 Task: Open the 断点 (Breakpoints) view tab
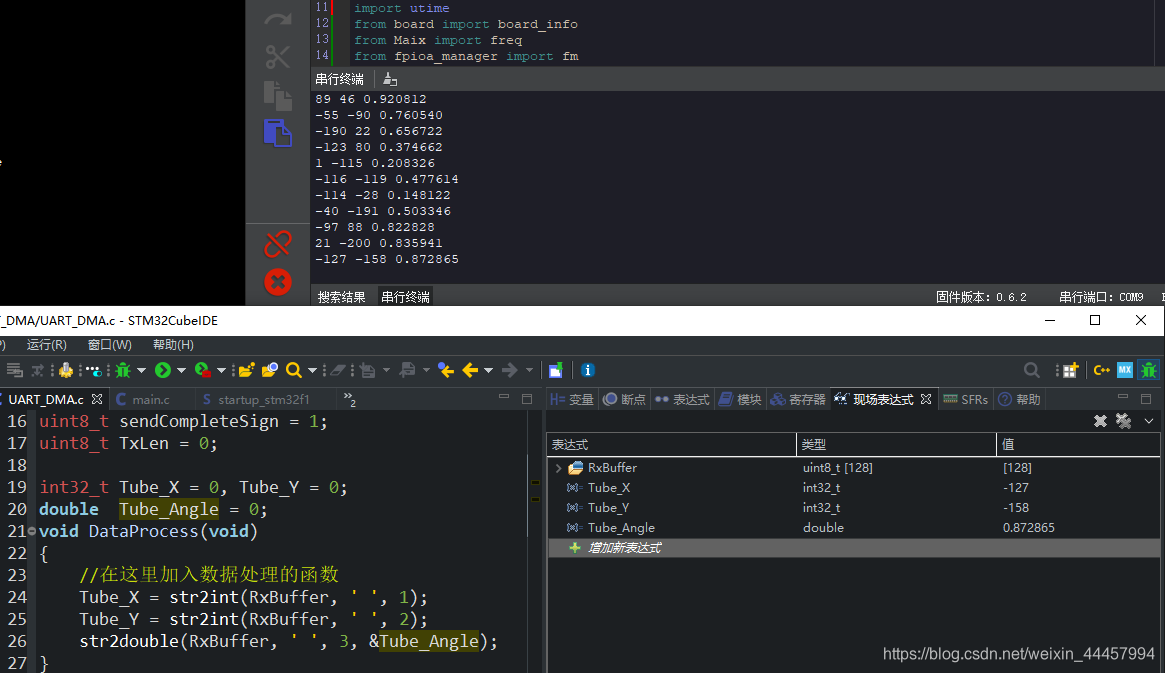coord(624,400)
